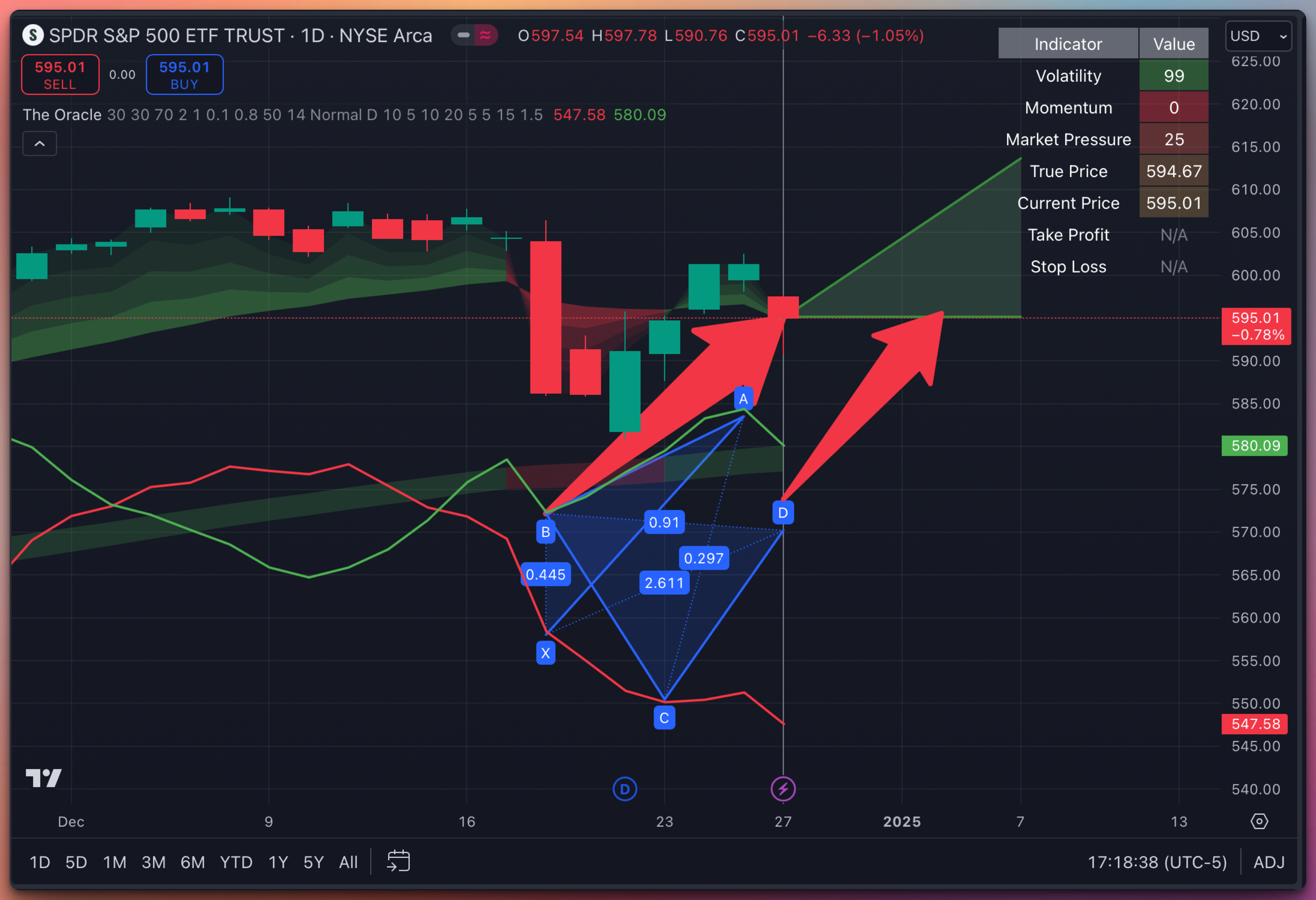Click the Indicator table header
Screen dimensions: 1316x900
coord(1068,44)
